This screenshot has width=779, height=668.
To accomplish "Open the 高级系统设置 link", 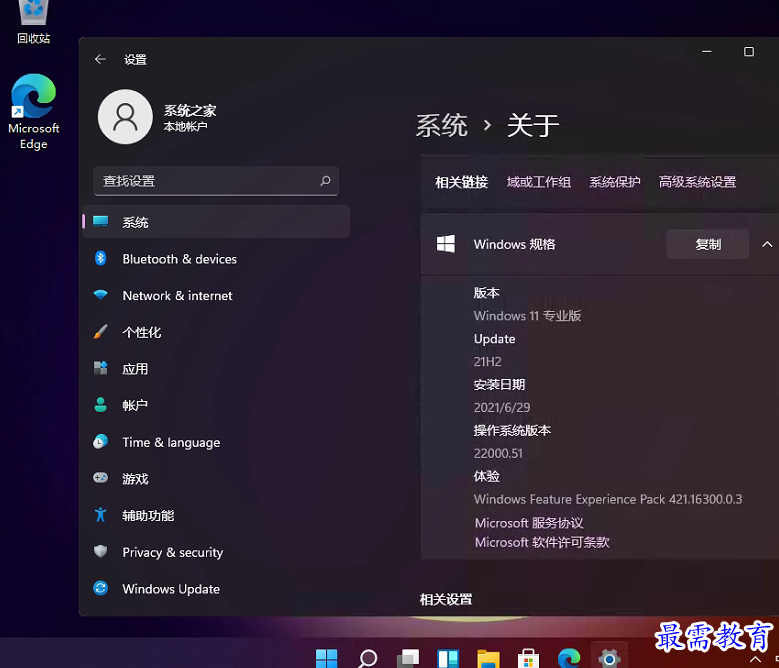I will point(697,182).
